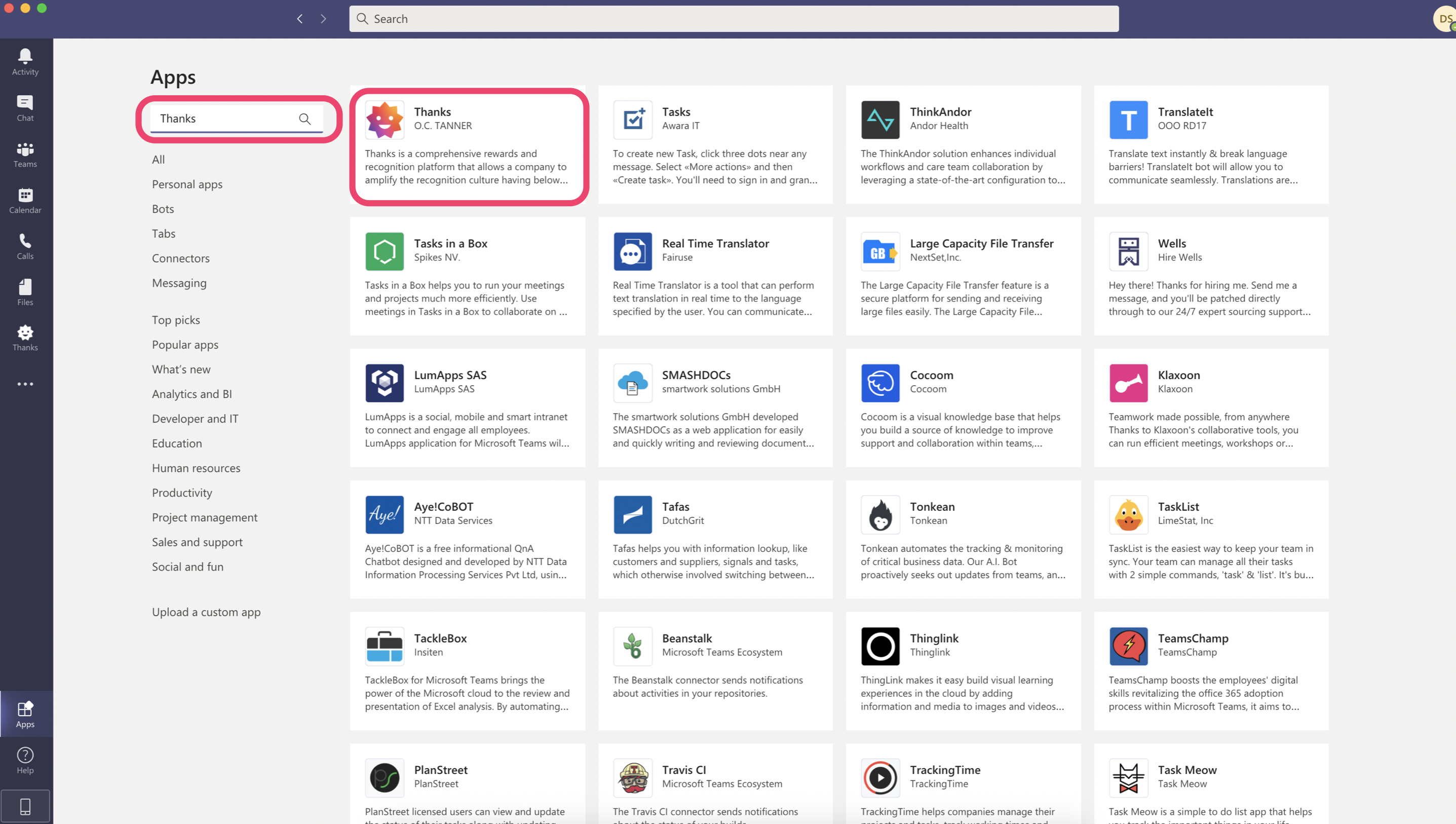
Task: Click the mobile app download icon
Action: click(x=25, y=805)
